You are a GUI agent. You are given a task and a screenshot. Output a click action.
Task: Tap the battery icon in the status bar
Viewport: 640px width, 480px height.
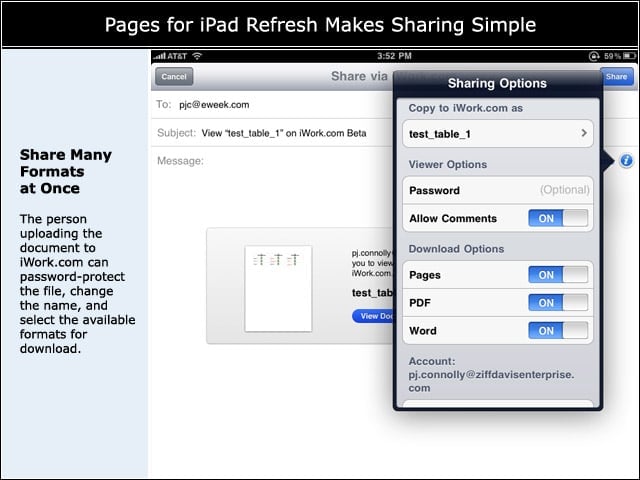coord(629,56)
